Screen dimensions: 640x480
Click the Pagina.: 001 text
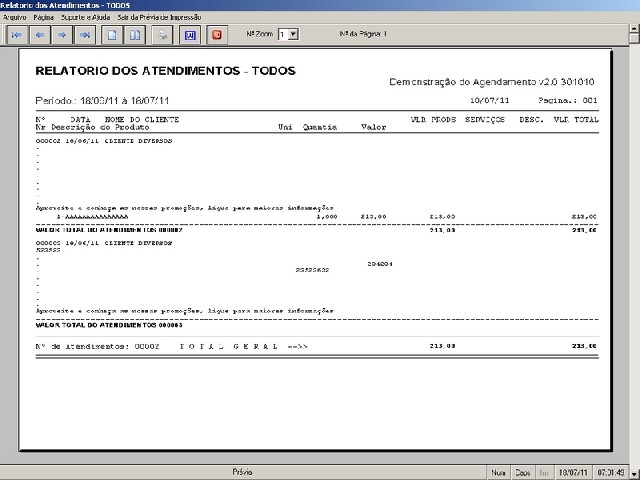coord(568,100)
